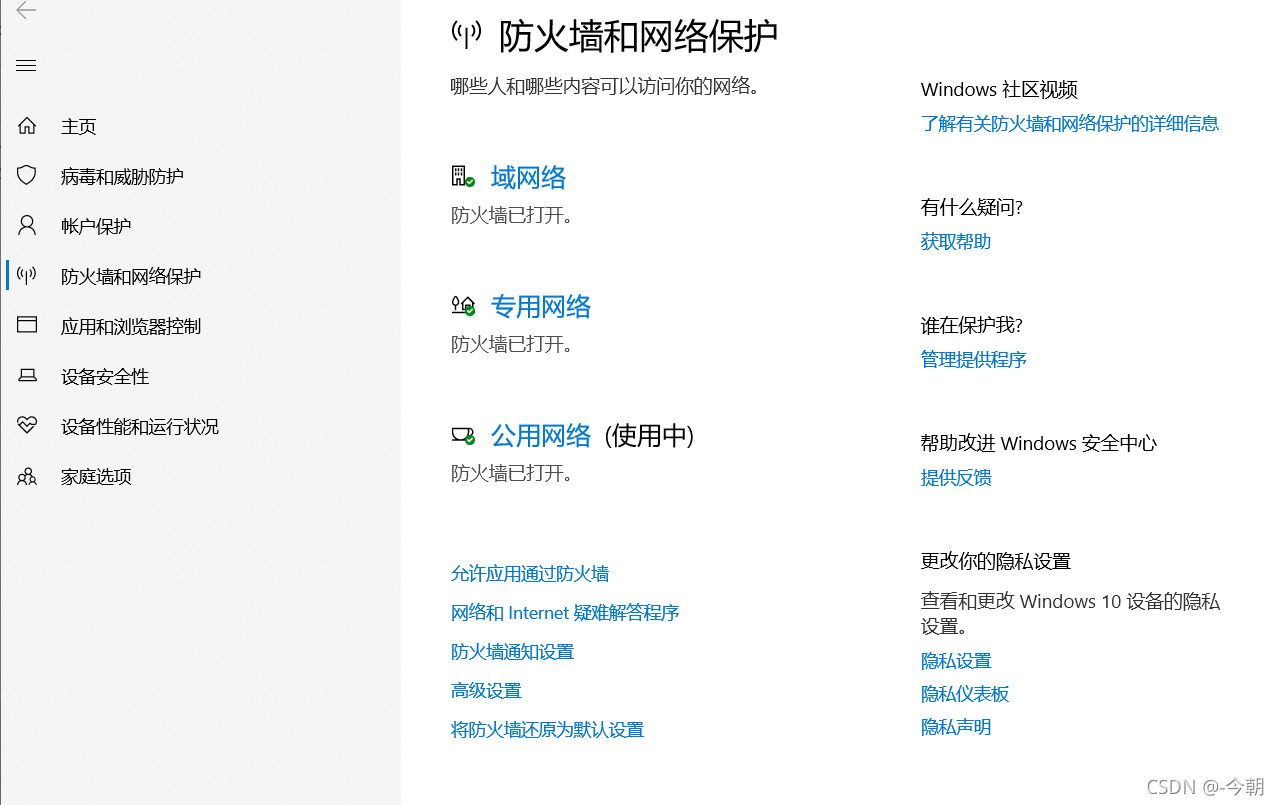Screen dimensions: 1279x805
Task: Launch 网络和 Internet 疑难解答程序
Action: [565, 612]
